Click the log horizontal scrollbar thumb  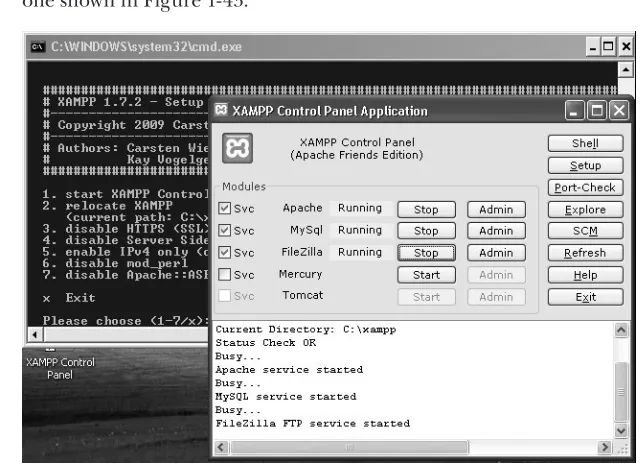pos(349,447)
